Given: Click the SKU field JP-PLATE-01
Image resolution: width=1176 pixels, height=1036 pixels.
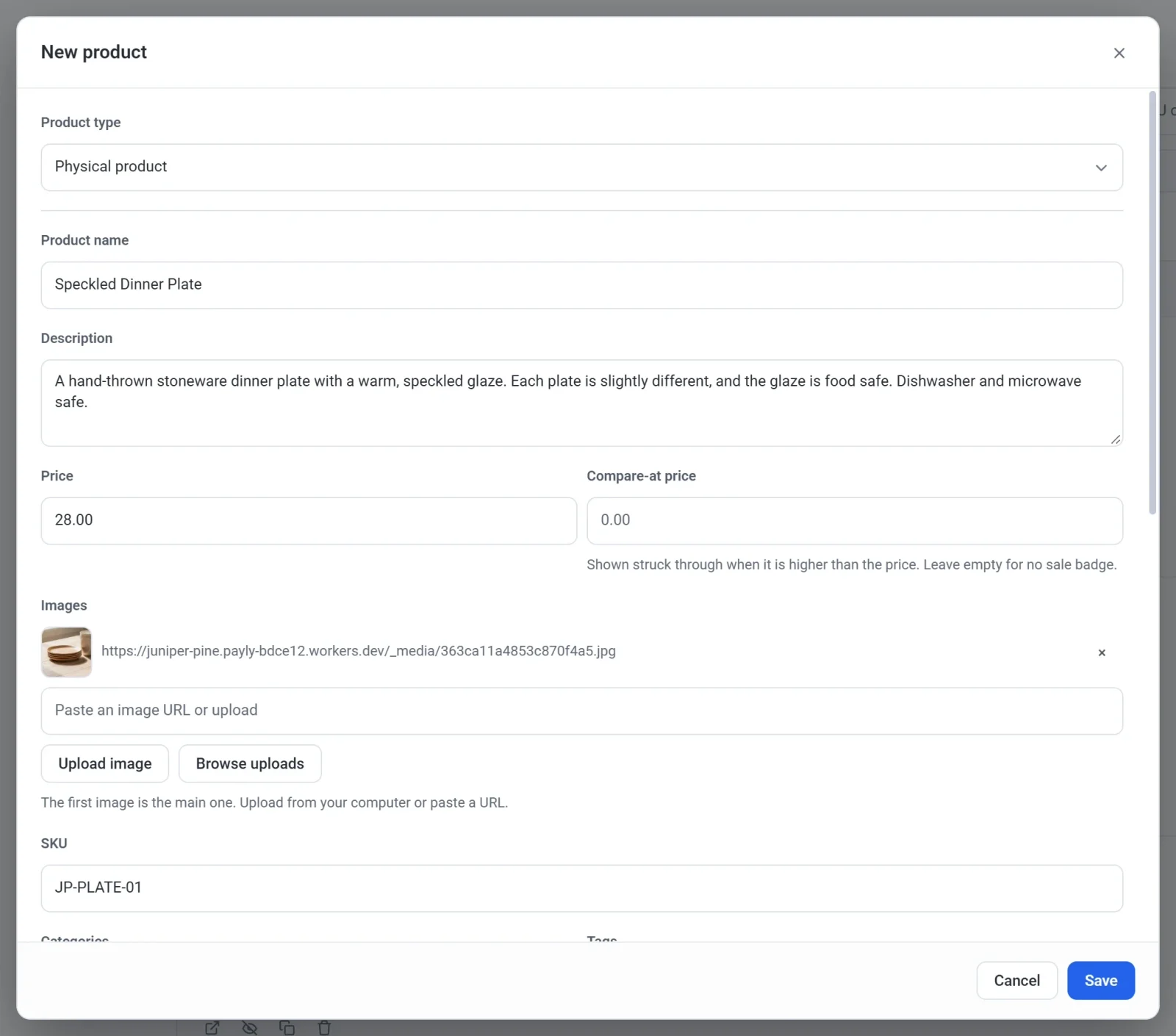Looking at the screenshot, I should (581, 888).
